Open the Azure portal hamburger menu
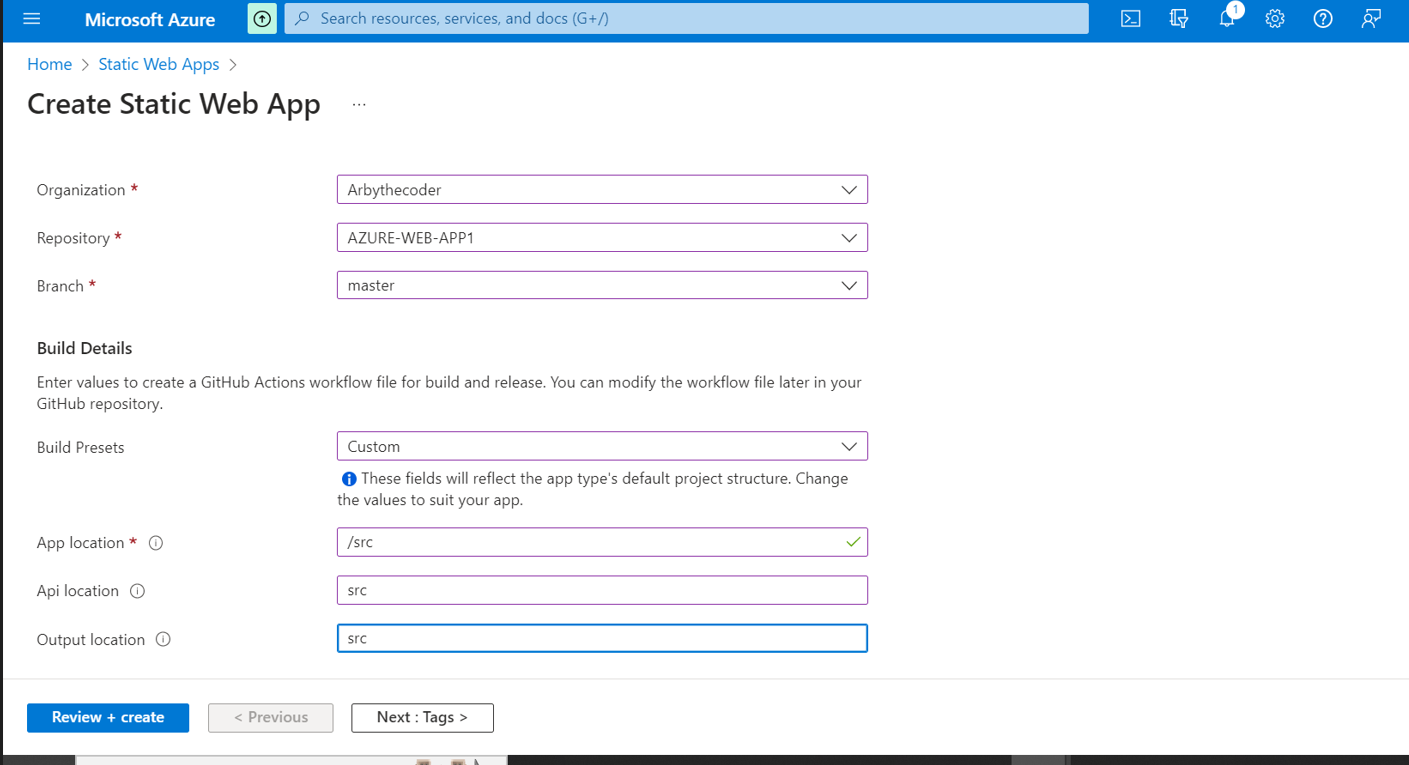1409x765 pixels. tap(32, 19)
